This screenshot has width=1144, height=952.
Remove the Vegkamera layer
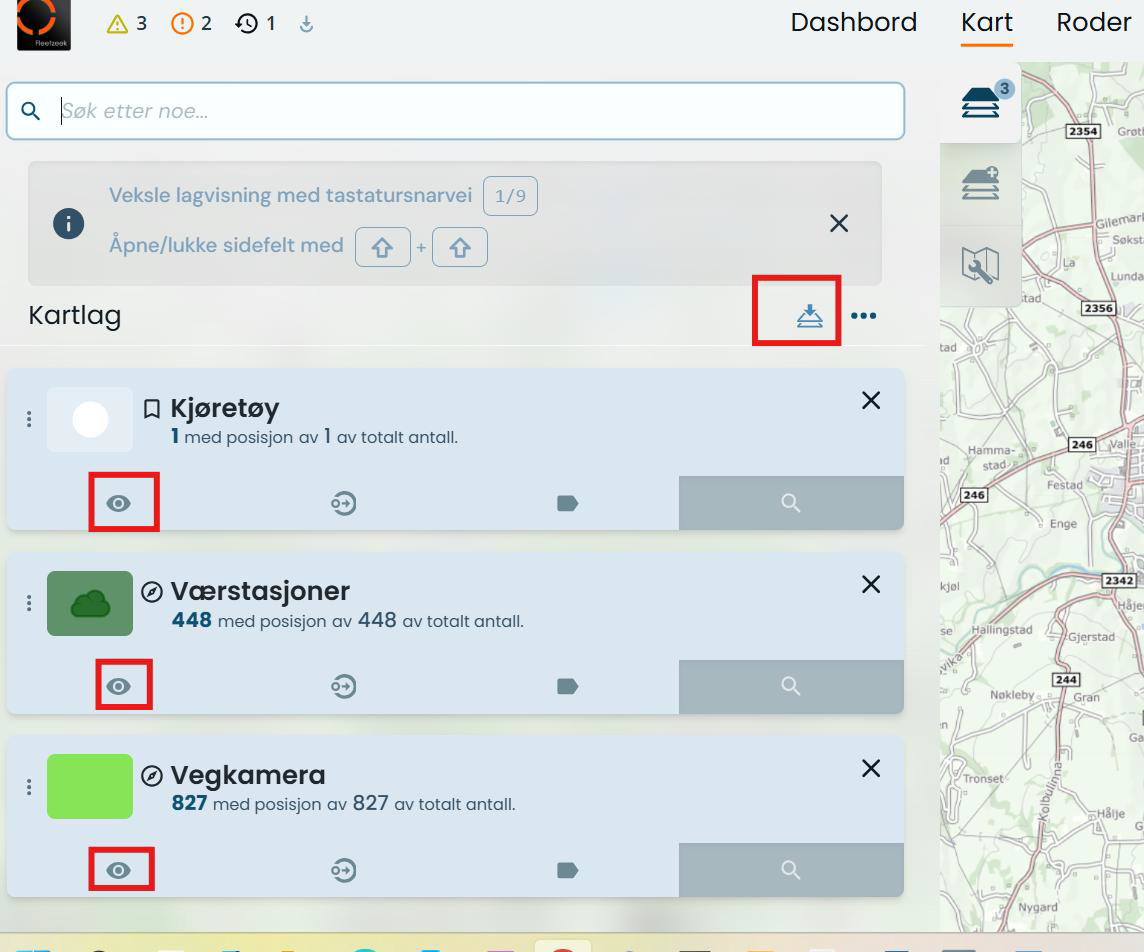pyautogui.click(x=871, y=768)
